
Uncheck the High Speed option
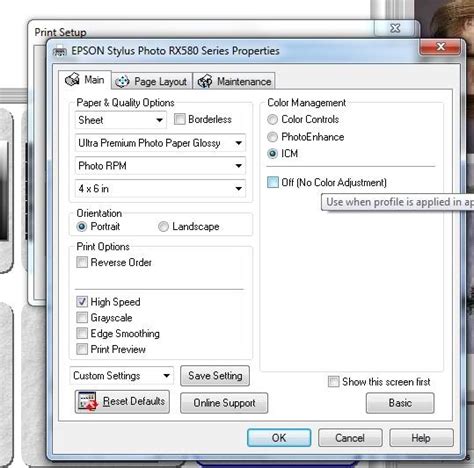click(82, 302)
